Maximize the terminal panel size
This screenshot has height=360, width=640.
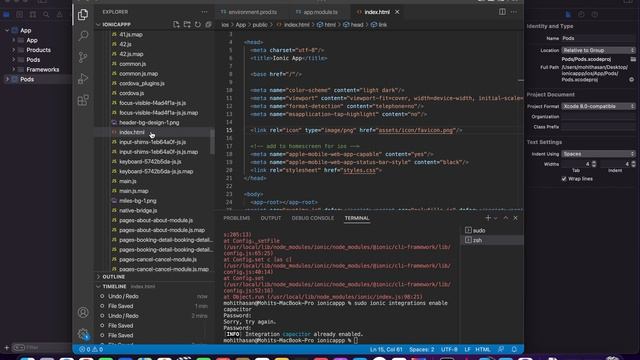(x=506, y=218)
